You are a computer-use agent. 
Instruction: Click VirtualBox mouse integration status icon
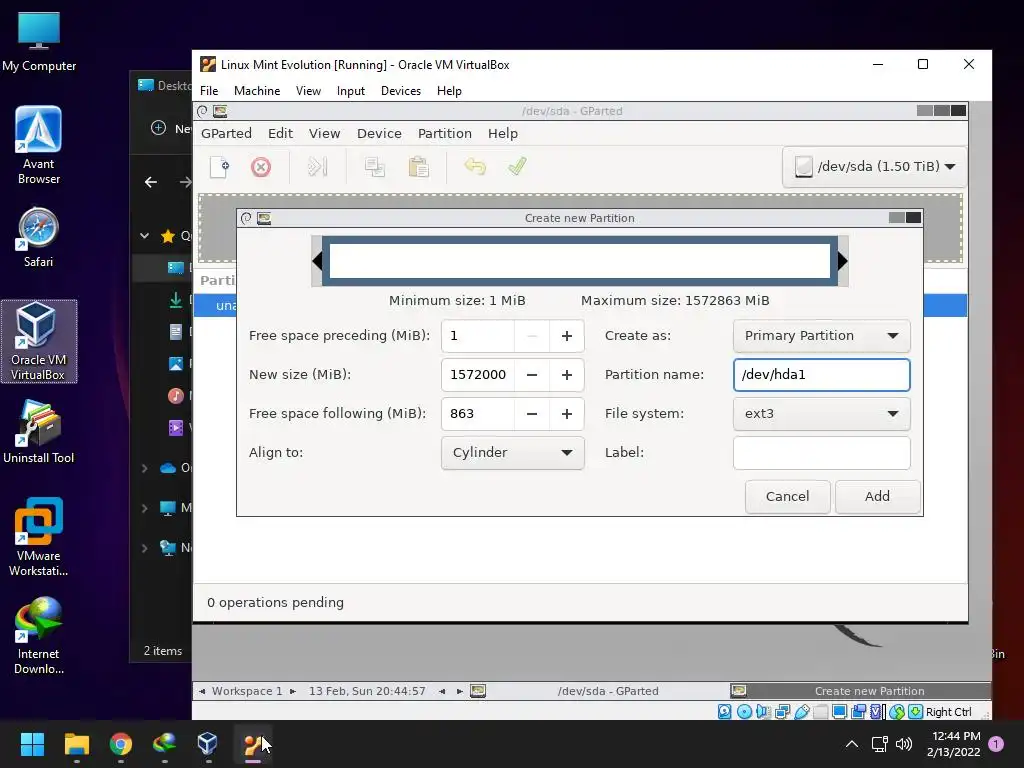tap(897, 712)
